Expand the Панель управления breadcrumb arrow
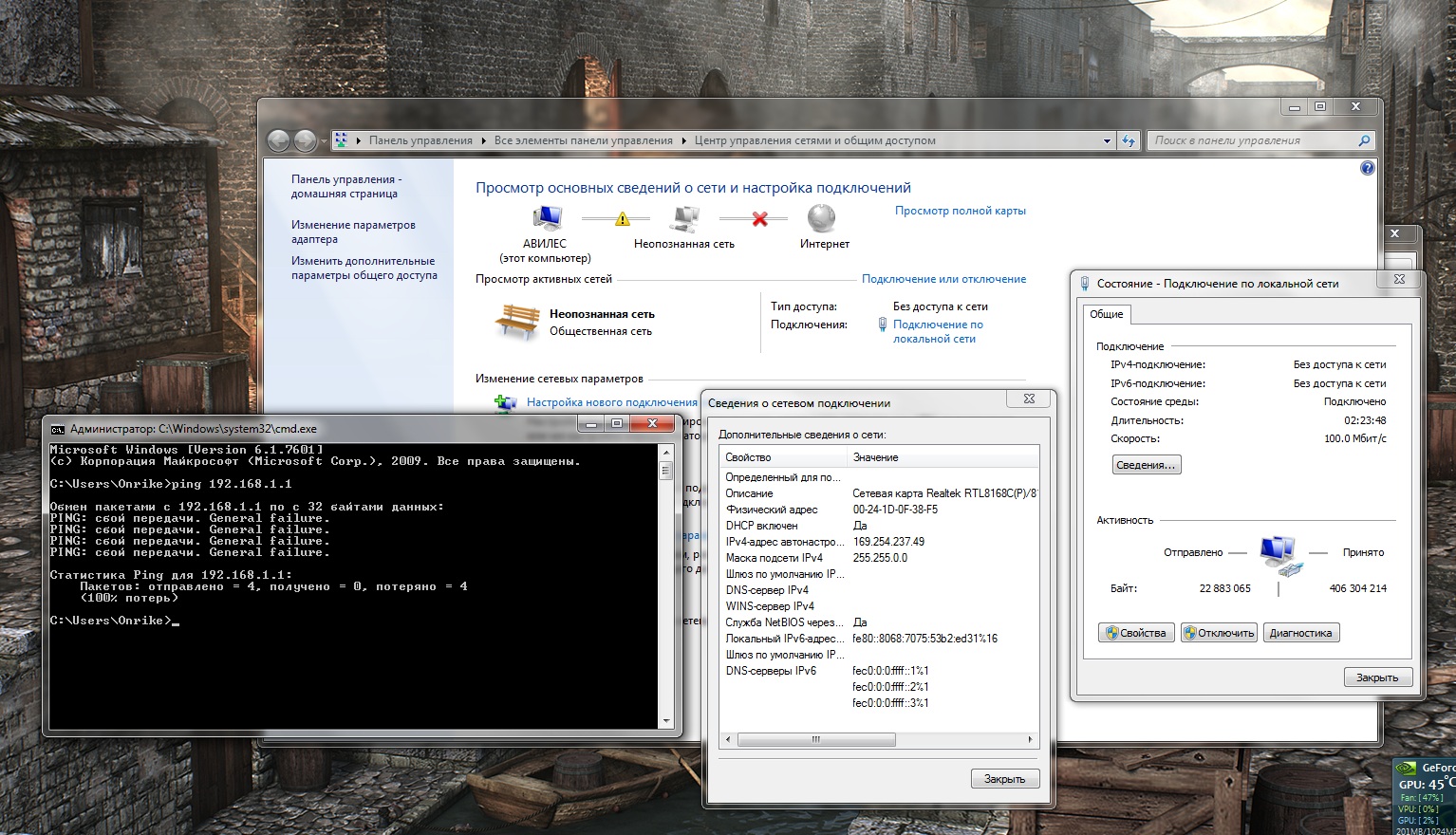1456x835 pixels. click(483, 140)
